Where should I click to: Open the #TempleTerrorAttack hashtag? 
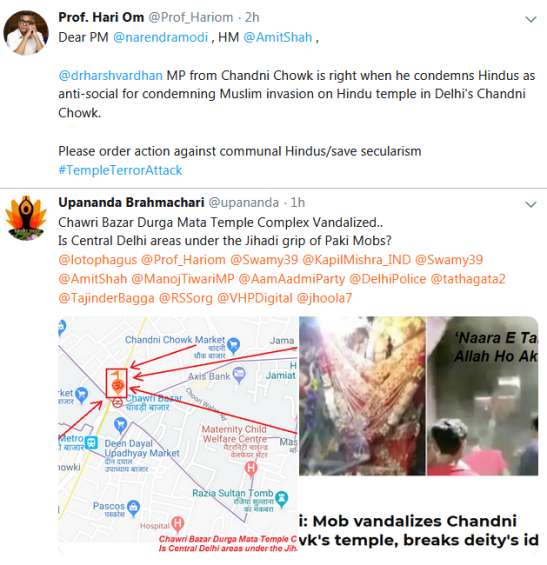[x=120, y=170]
